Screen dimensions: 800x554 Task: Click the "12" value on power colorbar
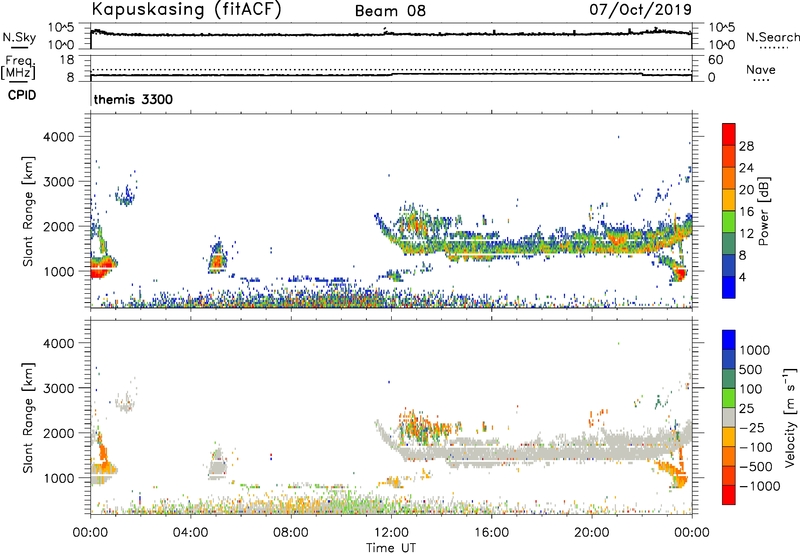pos(746,233)
